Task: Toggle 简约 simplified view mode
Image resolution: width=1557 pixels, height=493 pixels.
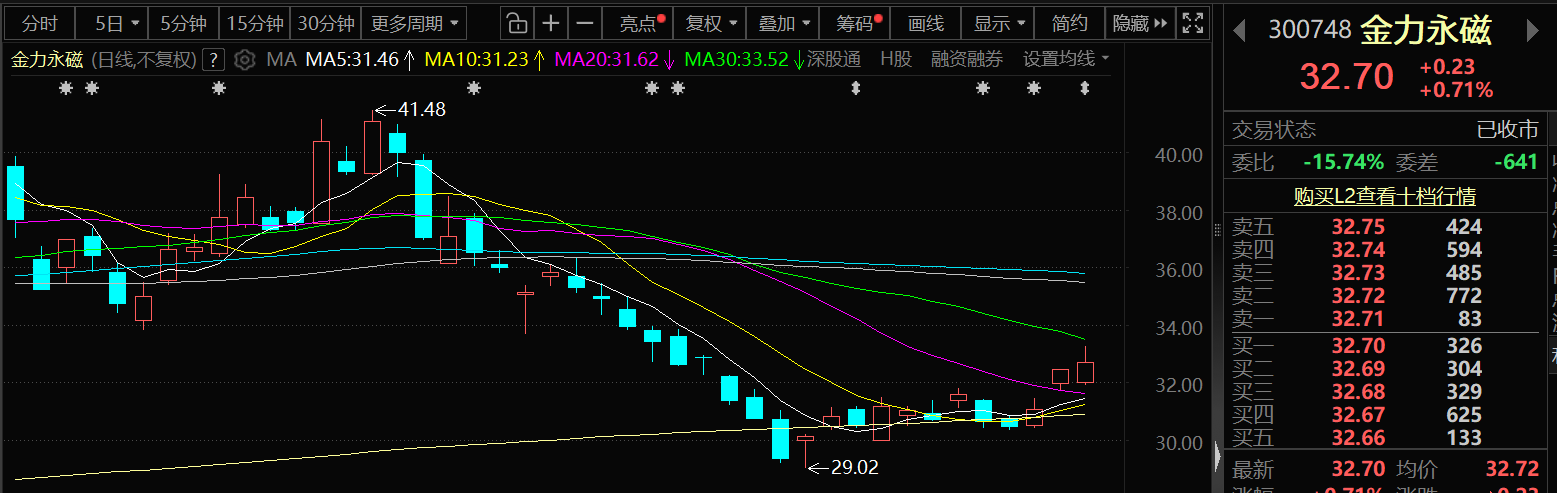Action: (x=1070, y=23)
